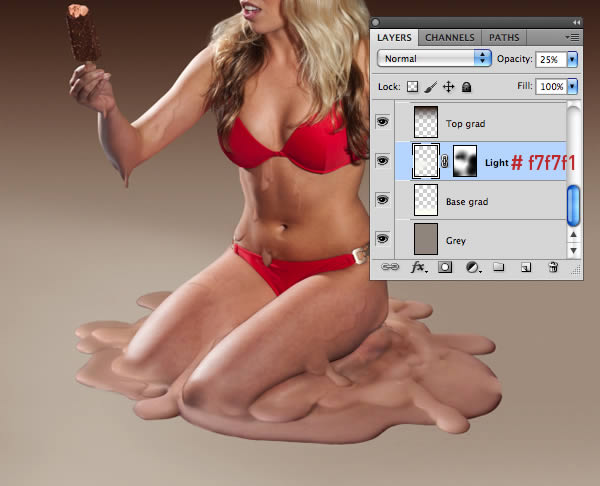Hide the Top grad layer
The image size is (600, 486).
382,122
